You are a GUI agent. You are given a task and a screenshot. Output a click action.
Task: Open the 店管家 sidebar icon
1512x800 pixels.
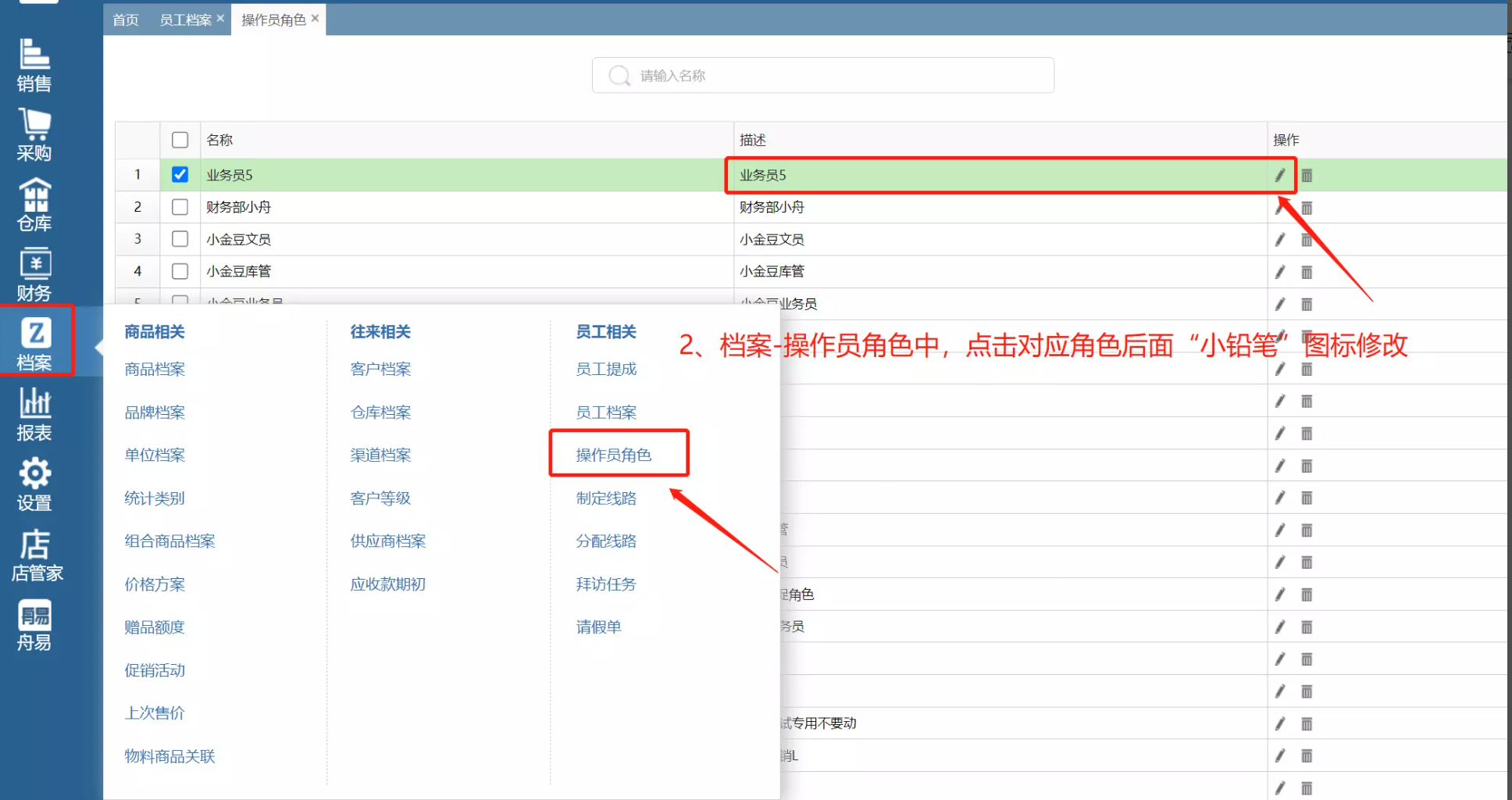(36, 555)
